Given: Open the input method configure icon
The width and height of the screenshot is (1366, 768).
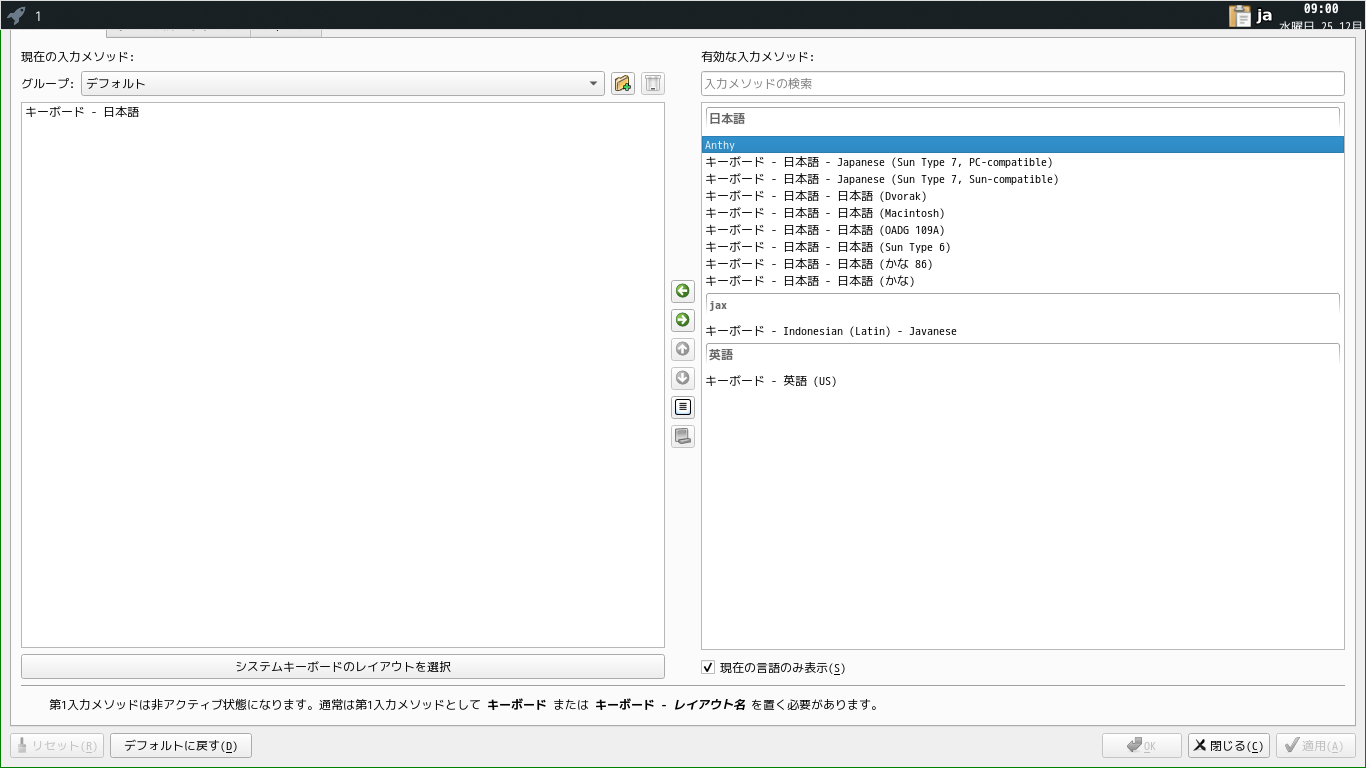Looking at the screenshot, I should pyautogui.click(x=683, y=407).
